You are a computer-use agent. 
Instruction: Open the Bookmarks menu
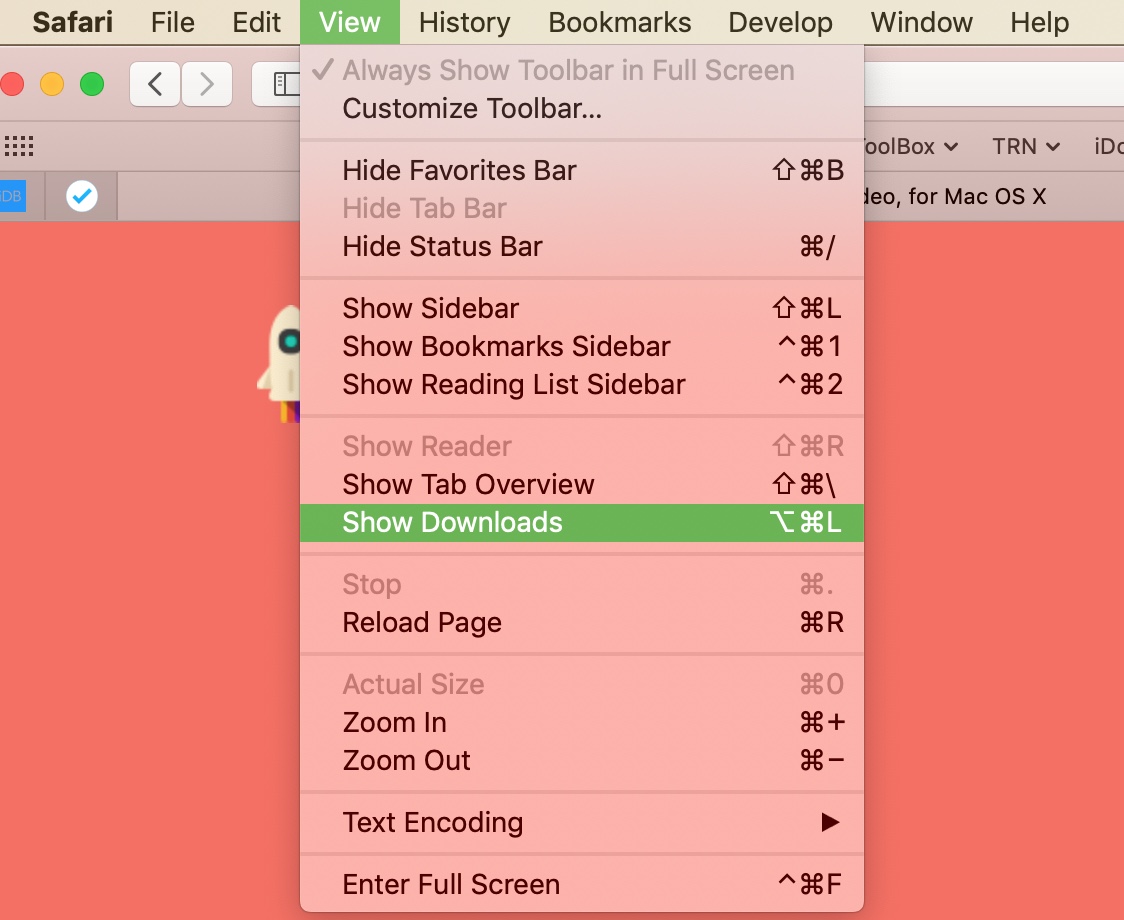coord(619,22)
